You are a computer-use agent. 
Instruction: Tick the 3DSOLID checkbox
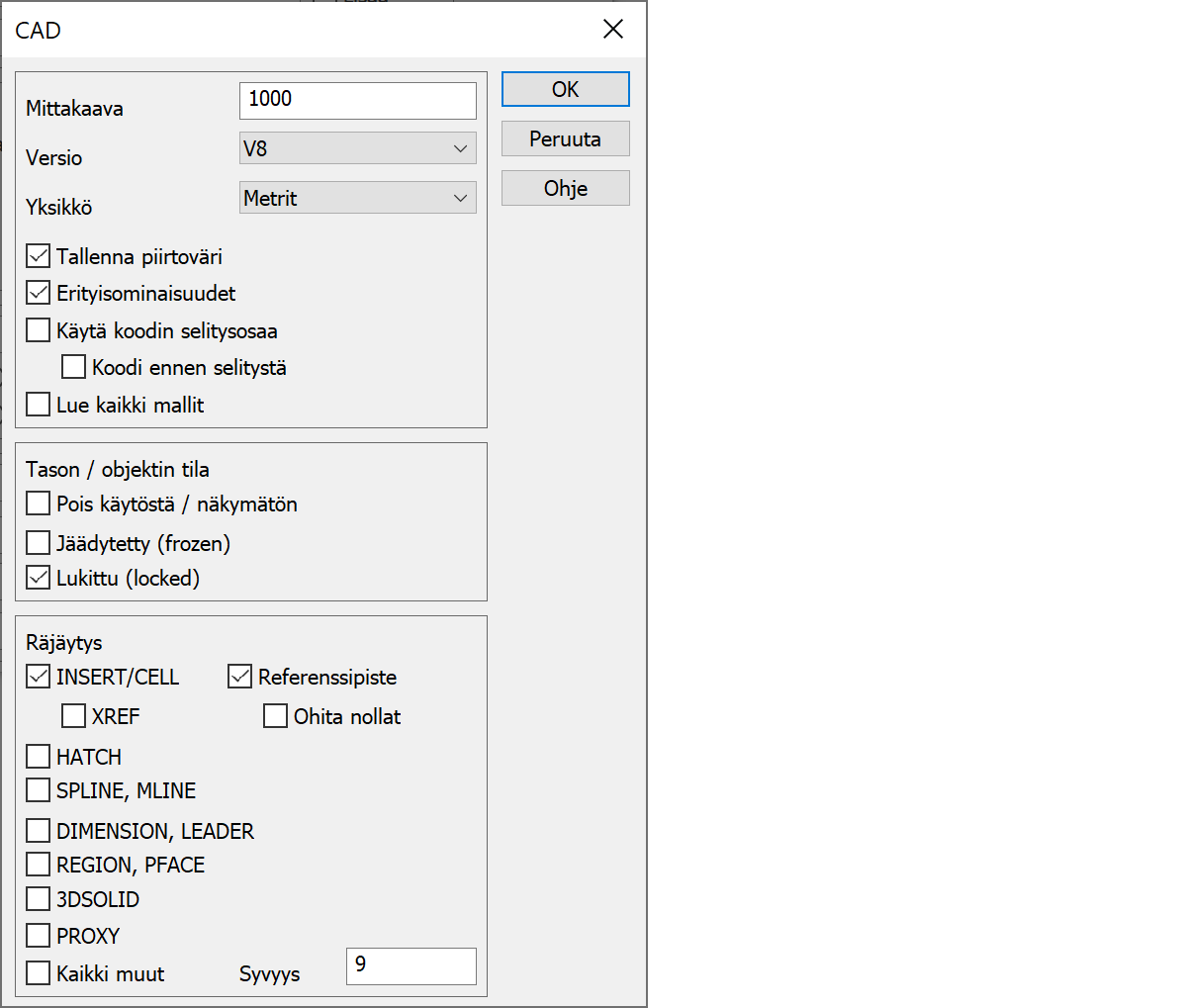coord(38,899)
